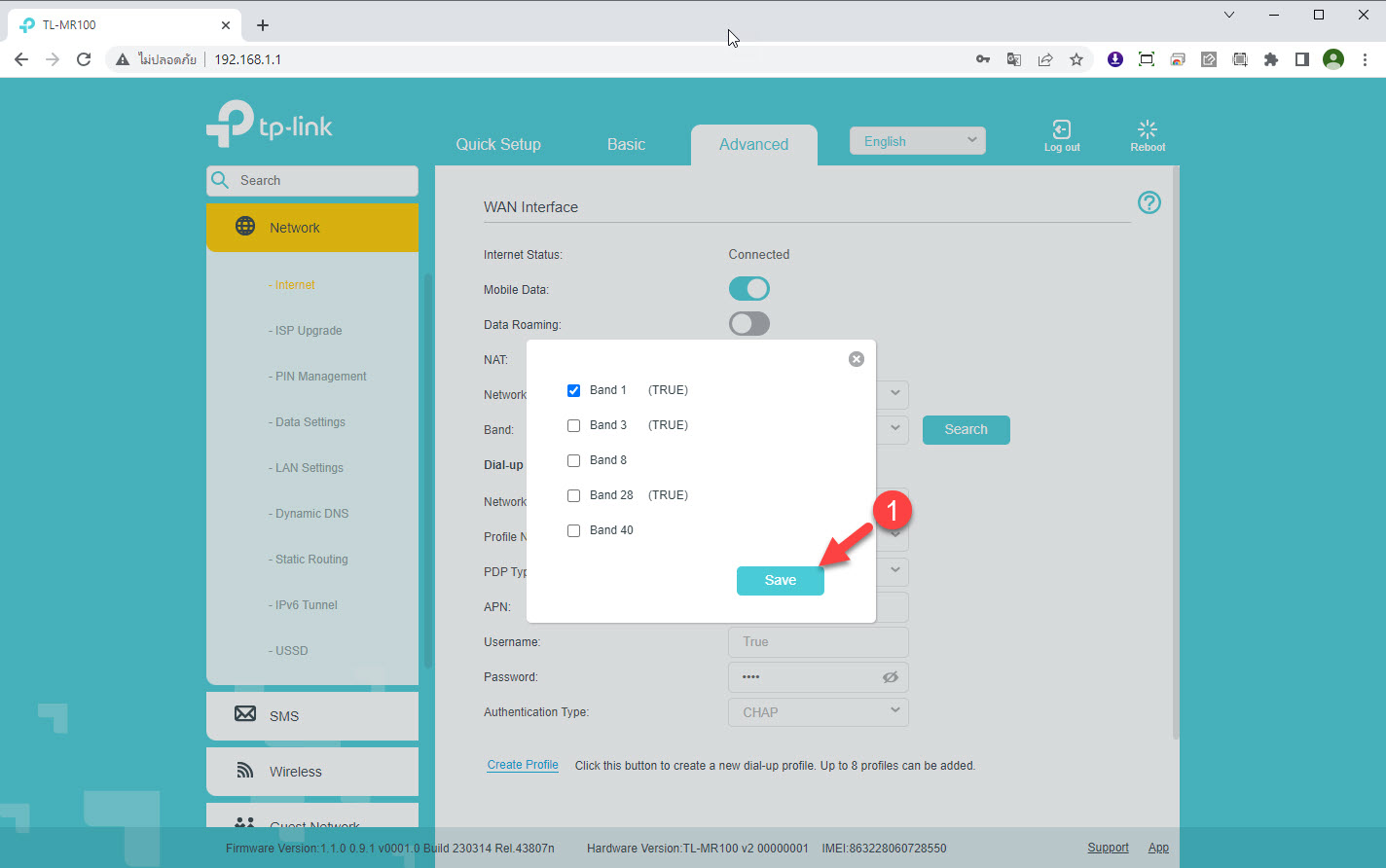This screenshot has height=868, width=1386.
Task: Turn off the Mobile Data toggle
Action: pyautogui.click(x=748, y=289)
